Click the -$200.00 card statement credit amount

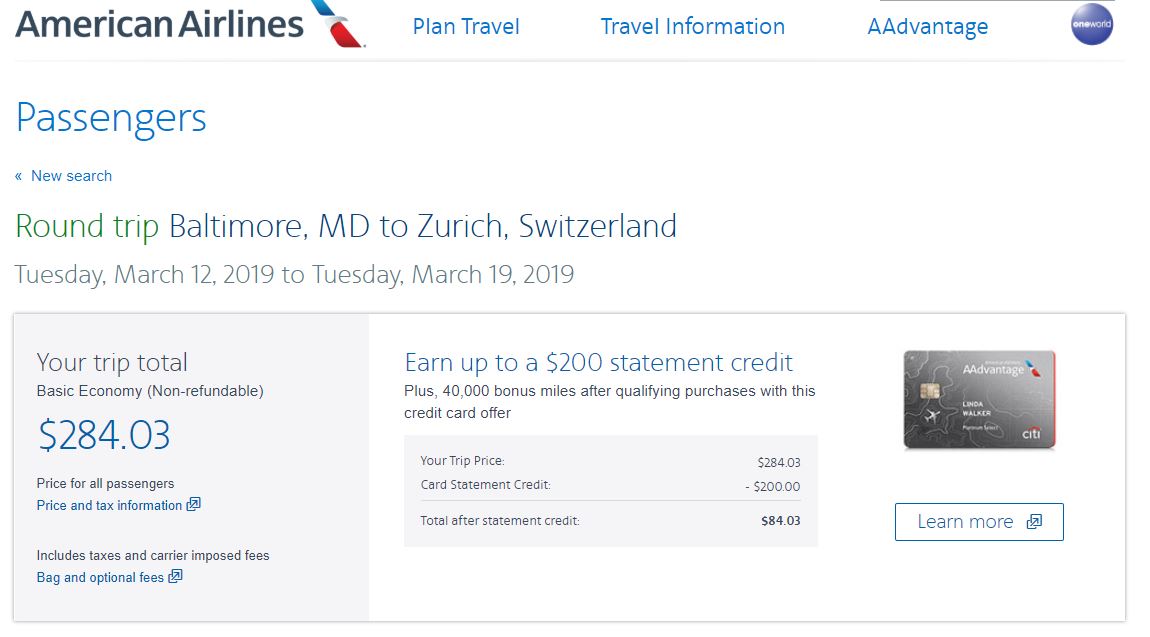click(x=773, y=487)
